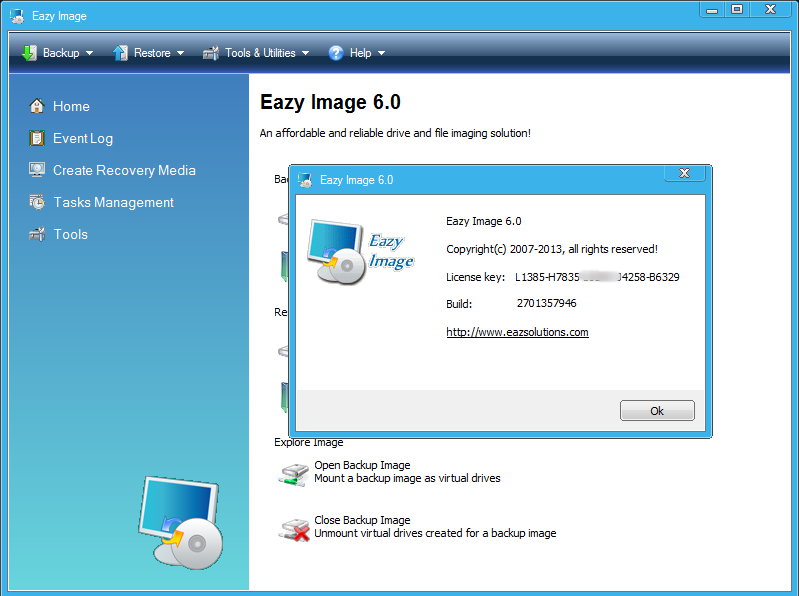
Task: Click 'Mount a backup image as virtual drives' text
Action: 407,478
